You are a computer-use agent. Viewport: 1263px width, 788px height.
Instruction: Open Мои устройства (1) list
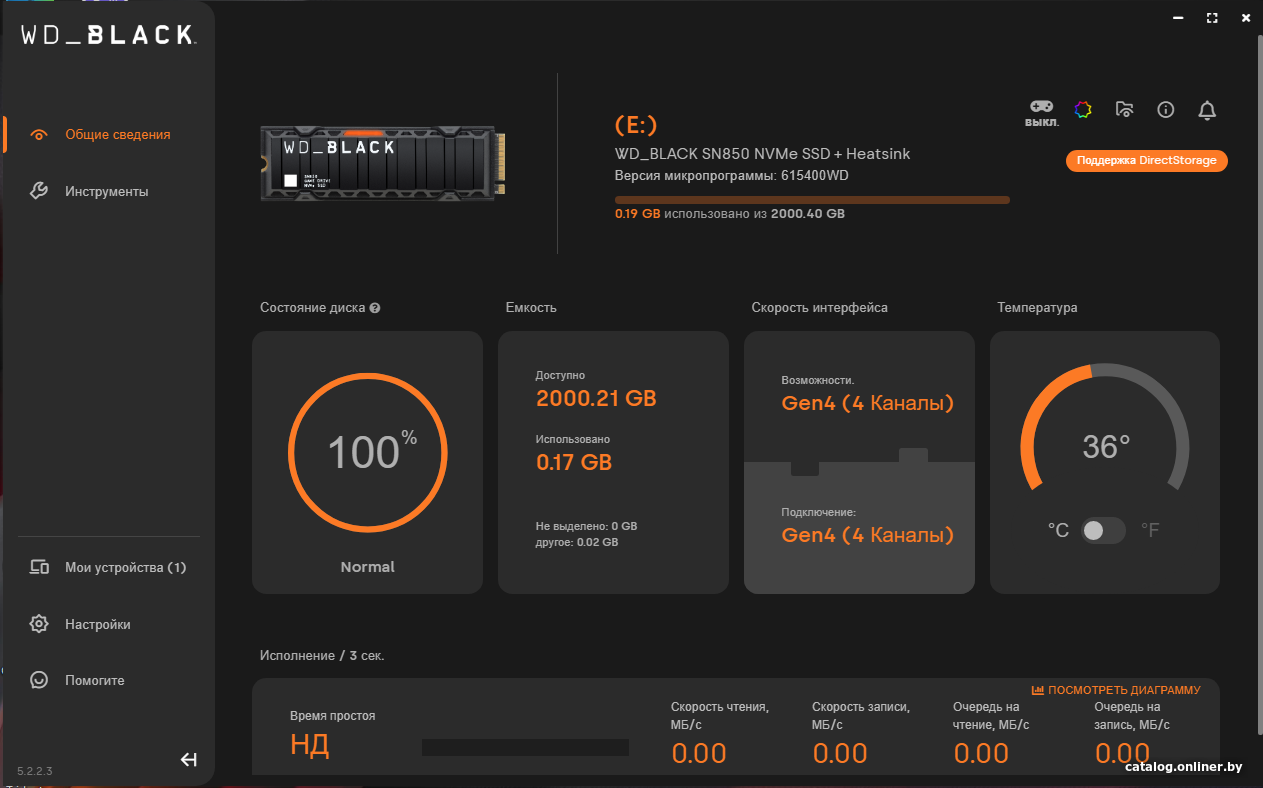click(x=107, y=567)
